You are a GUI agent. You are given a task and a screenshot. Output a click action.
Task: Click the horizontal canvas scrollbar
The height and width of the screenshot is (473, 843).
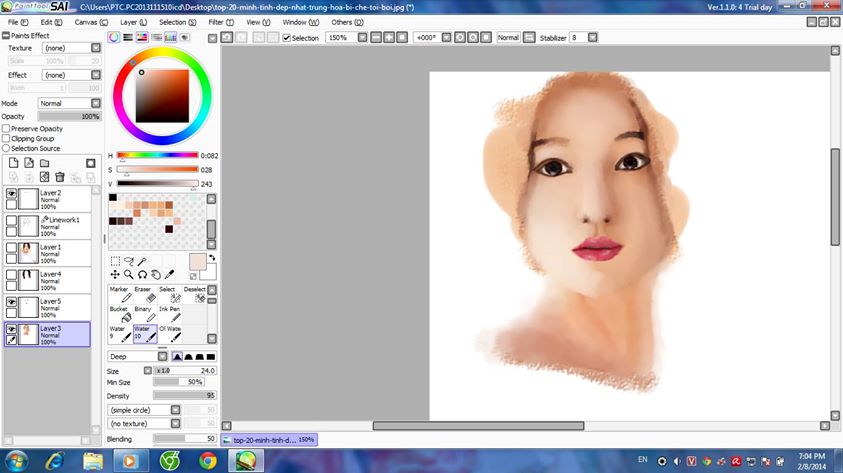click(478, 426)
